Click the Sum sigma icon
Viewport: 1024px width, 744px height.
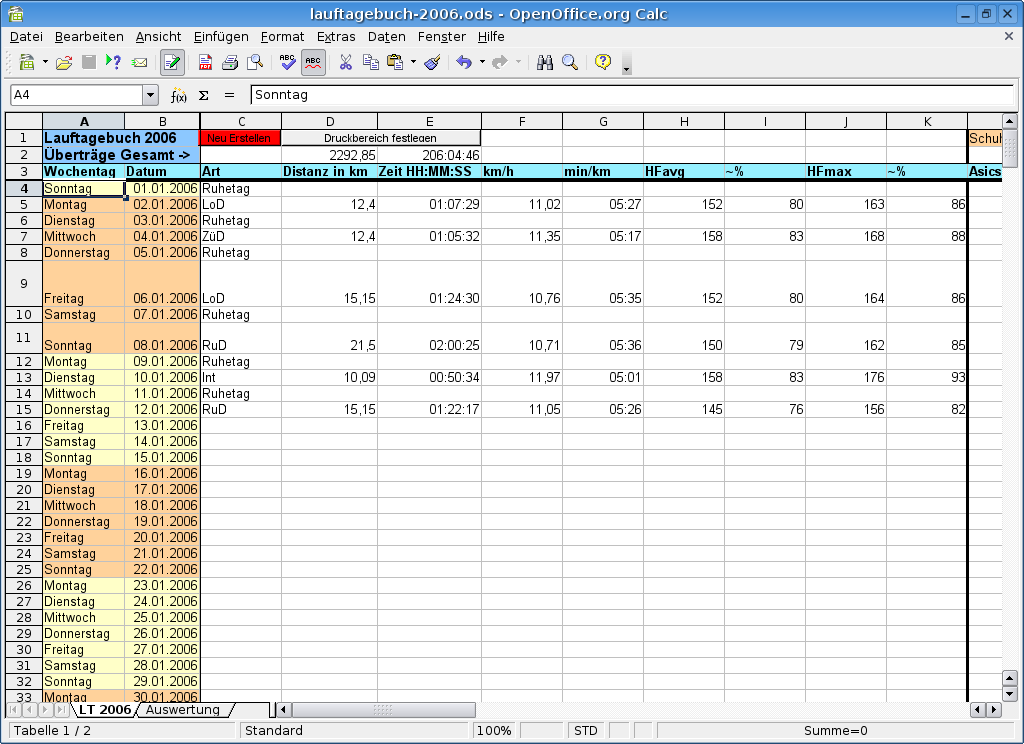204,95
